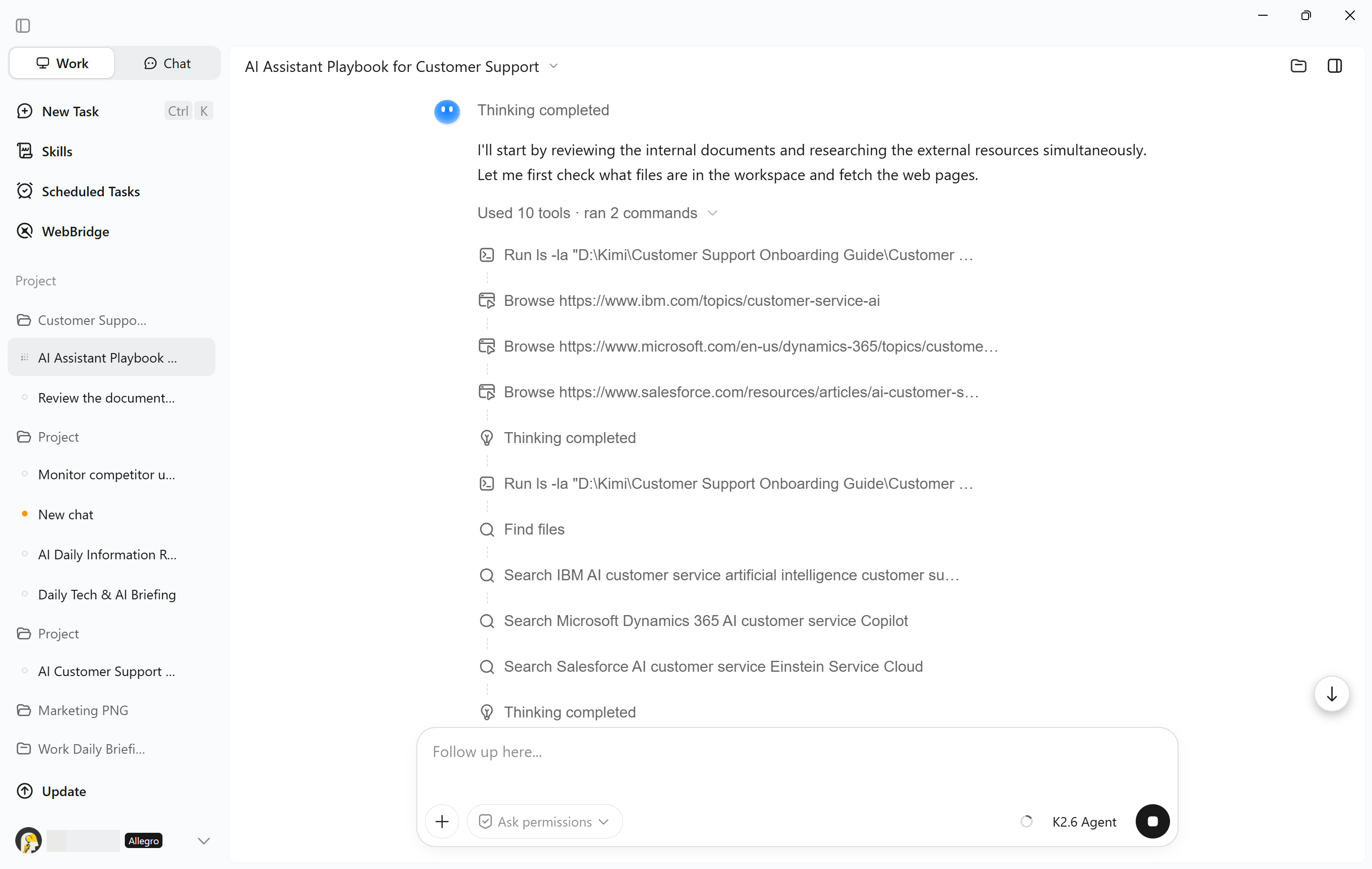Open the workspace folder icon in header
The width and height of the screenshot is (1372, 869).
tap(1298, 66)
